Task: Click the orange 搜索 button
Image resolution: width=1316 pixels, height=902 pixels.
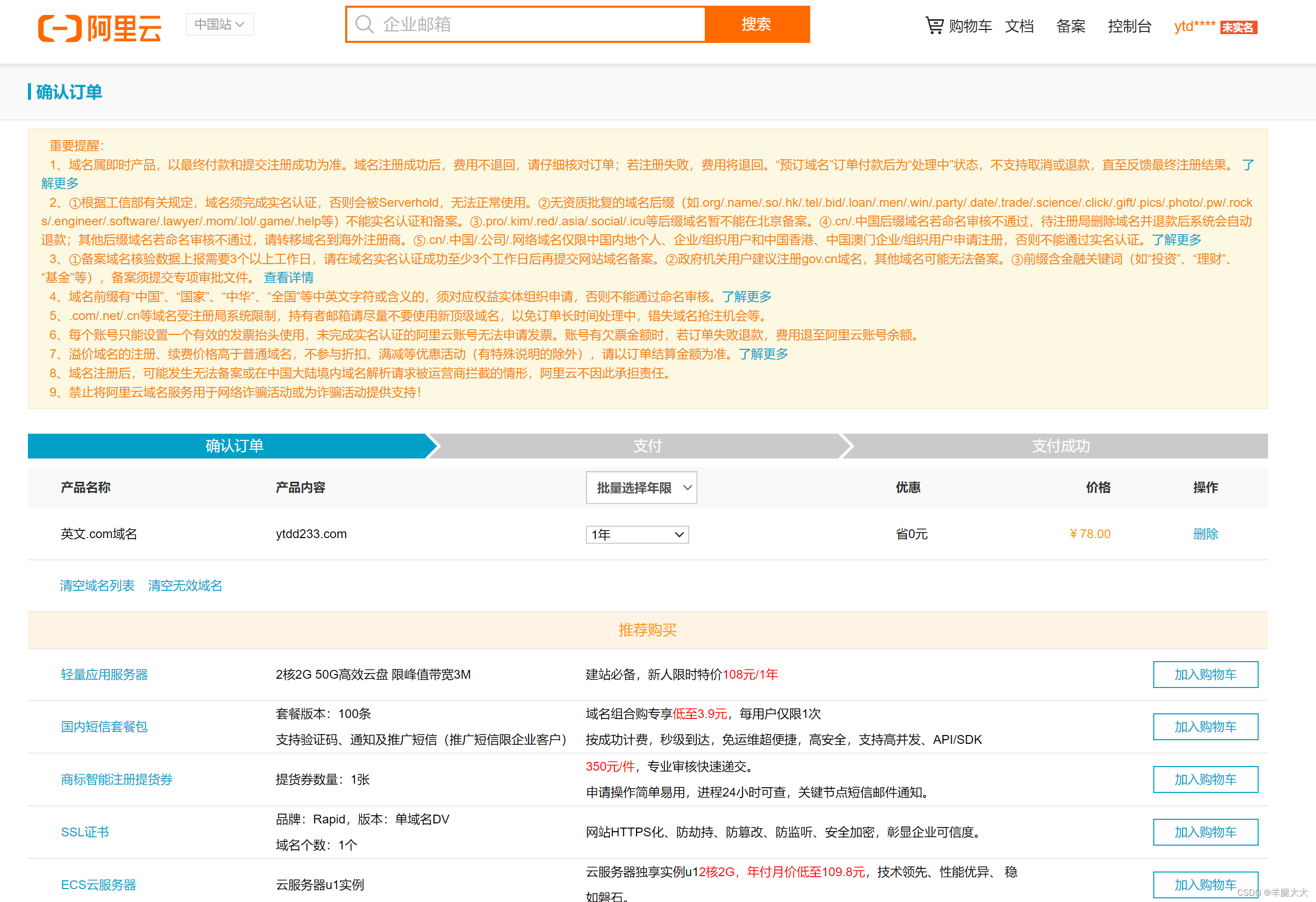Action: 756,24
